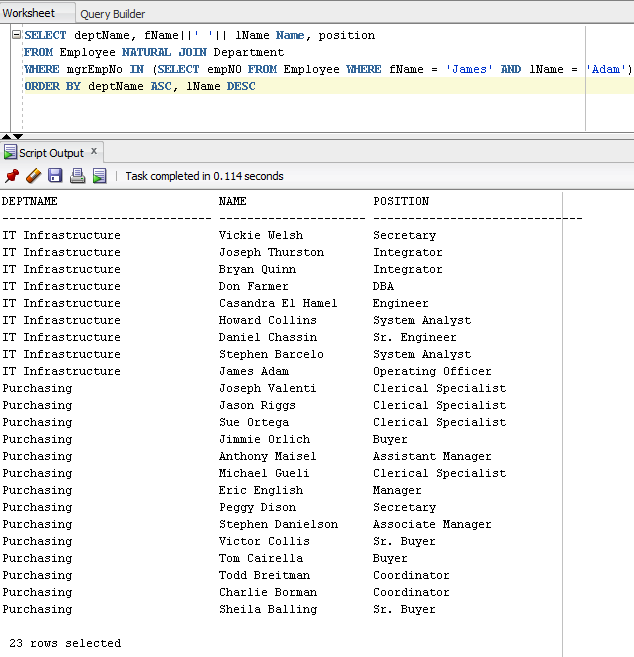Close the Script Output tab

(94, 151)
